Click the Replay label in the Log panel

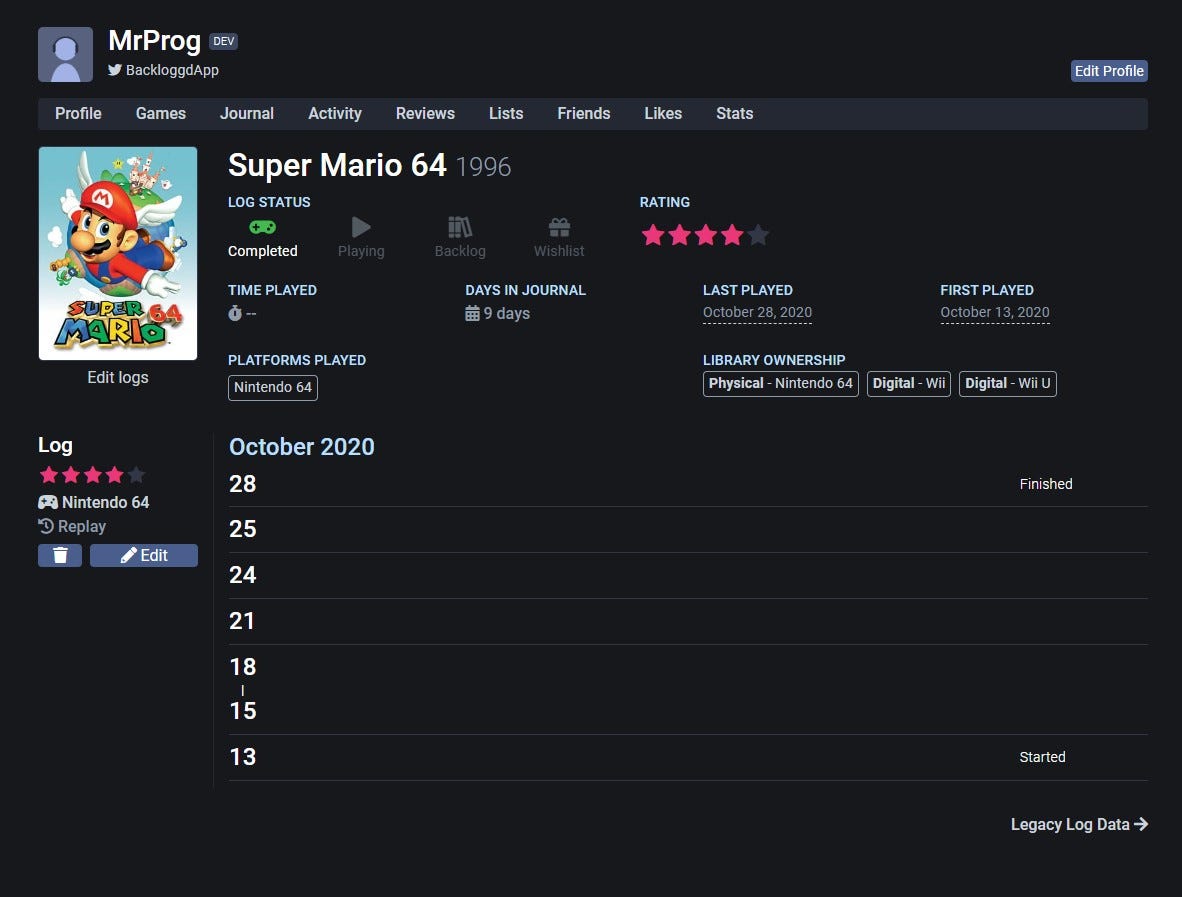click(81, 526)
